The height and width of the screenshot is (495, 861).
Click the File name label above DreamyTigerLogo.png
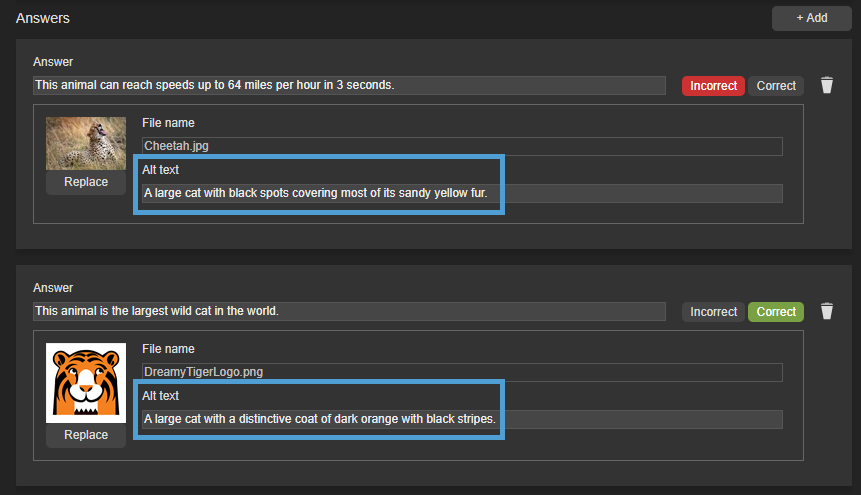coord(168,349)
